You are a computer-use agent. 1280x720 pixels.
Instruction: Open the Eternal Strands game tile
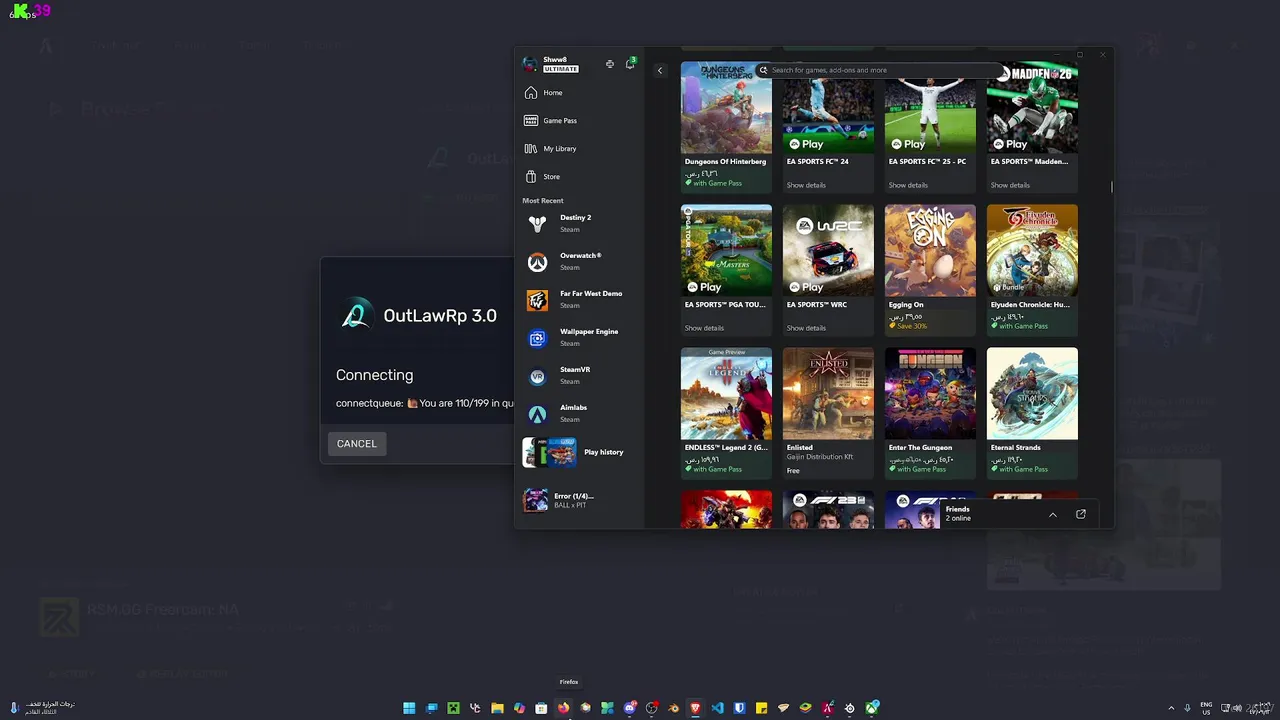(x=1032, y=413)
